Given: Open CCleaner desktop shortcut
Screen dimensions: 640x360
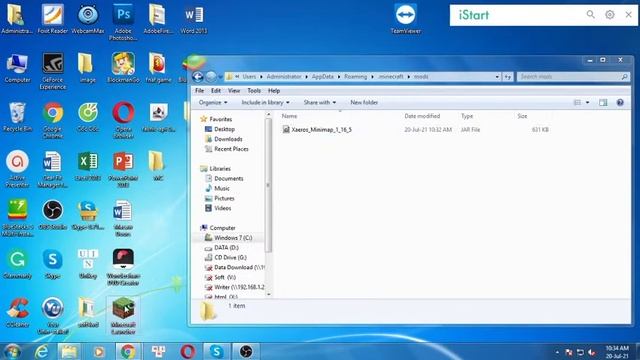Looking at the screenshot, I should [17, 313].
